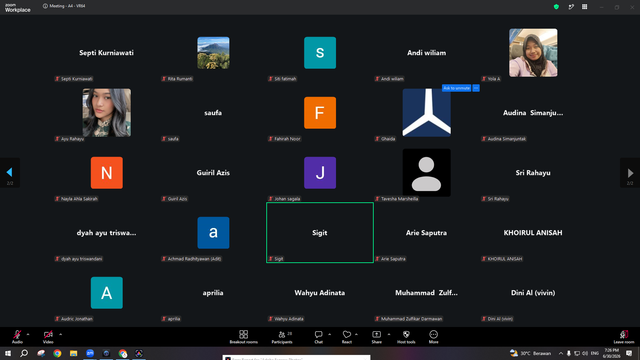
Task: Click Siti fatimah's S avatar
Action: [320, 53]
